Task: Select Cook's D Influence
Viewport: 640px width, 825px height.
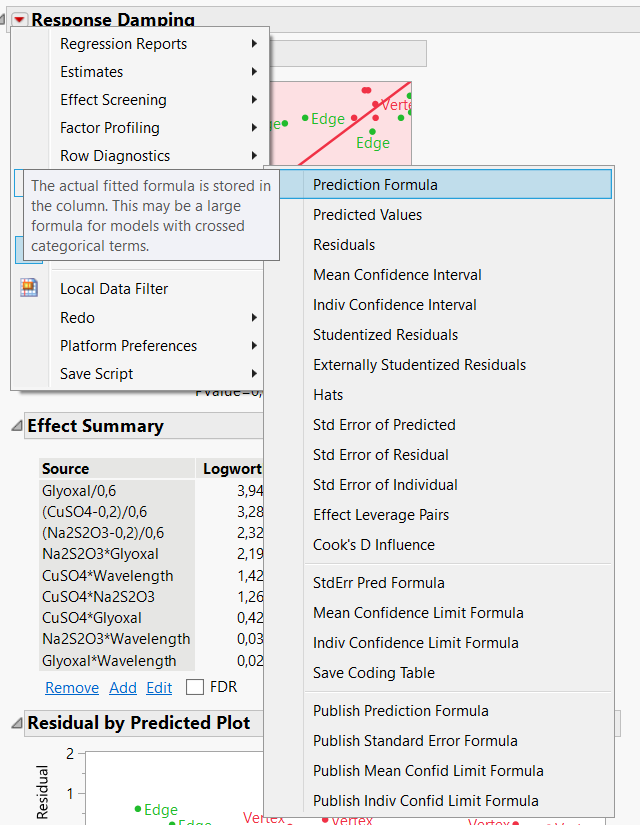Action: click(373, 545)
